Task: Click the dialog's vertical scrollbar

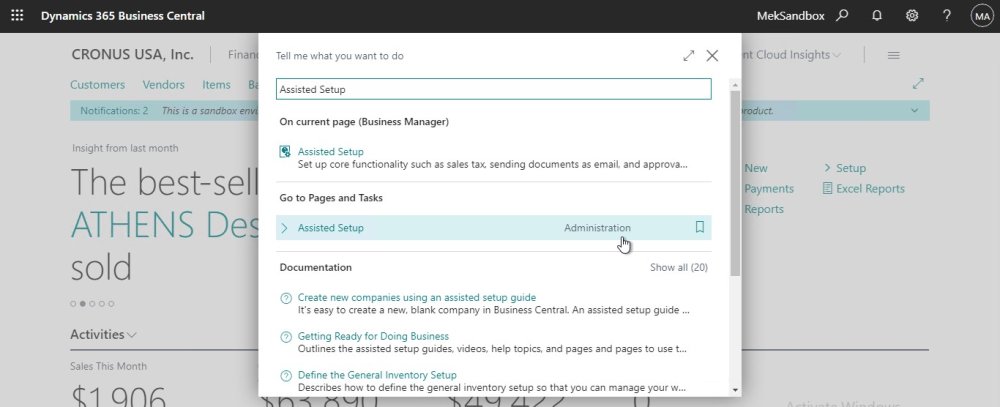Action: click(736, 180)
